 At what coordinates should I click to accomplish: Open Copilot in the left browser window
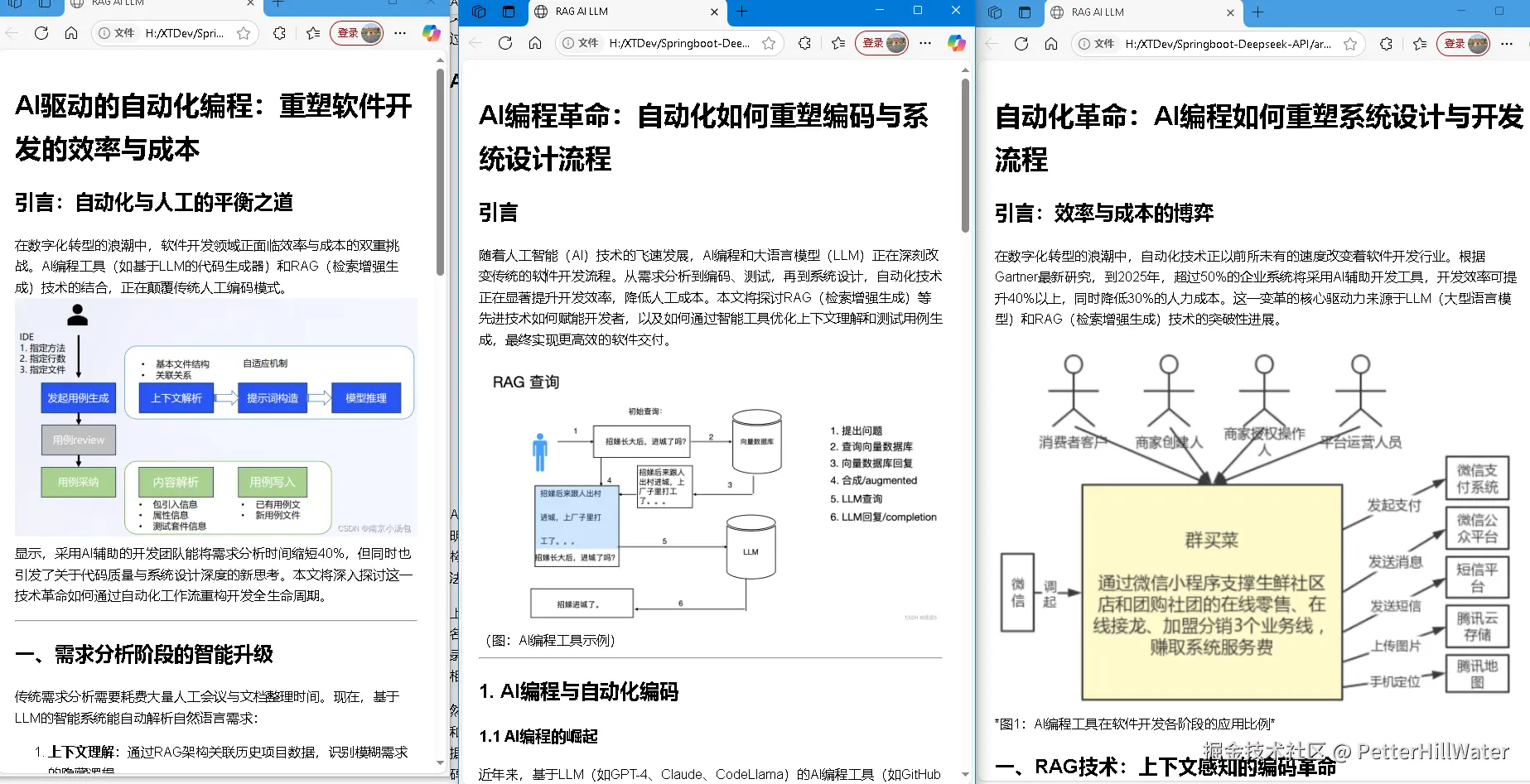click(431, 33)
